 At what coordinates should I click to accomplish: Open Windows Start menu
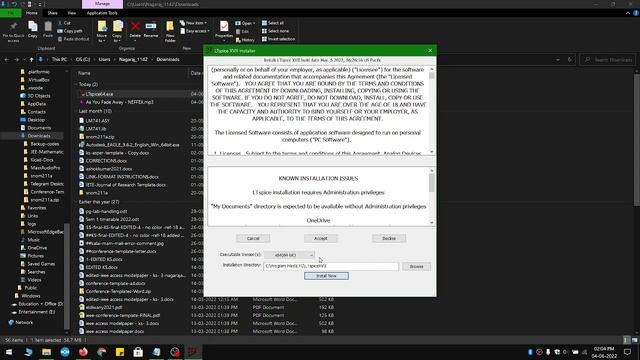point(9,352)
